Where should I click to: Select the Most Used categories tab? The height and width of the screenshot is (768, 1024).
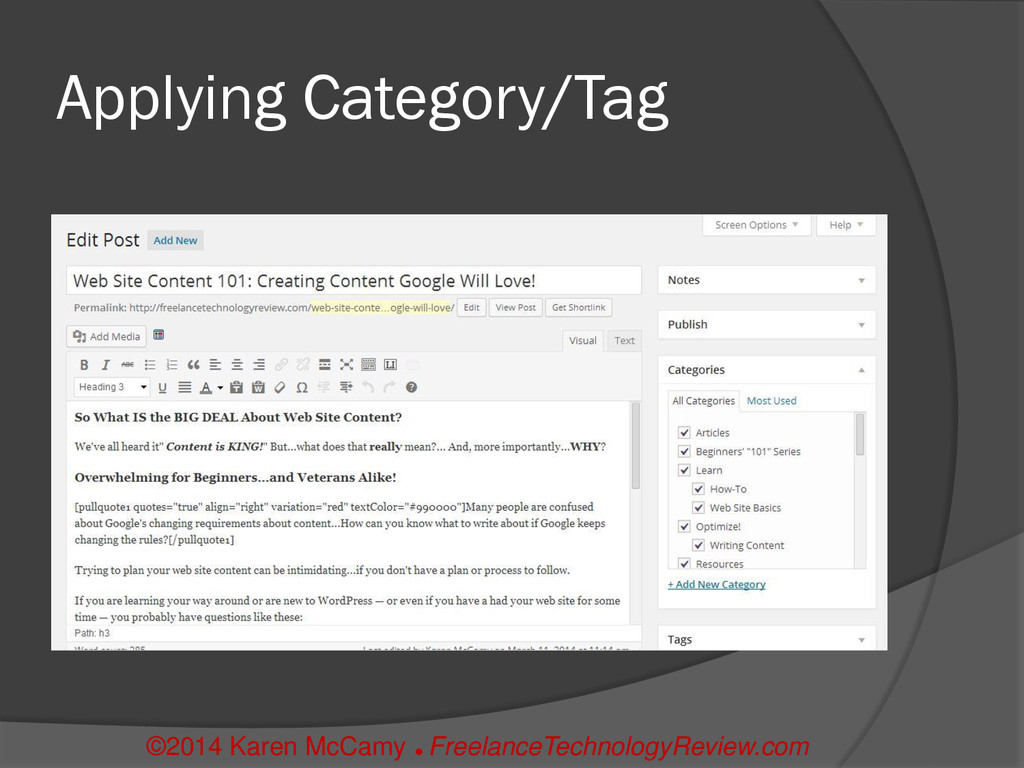click(771, 400)
